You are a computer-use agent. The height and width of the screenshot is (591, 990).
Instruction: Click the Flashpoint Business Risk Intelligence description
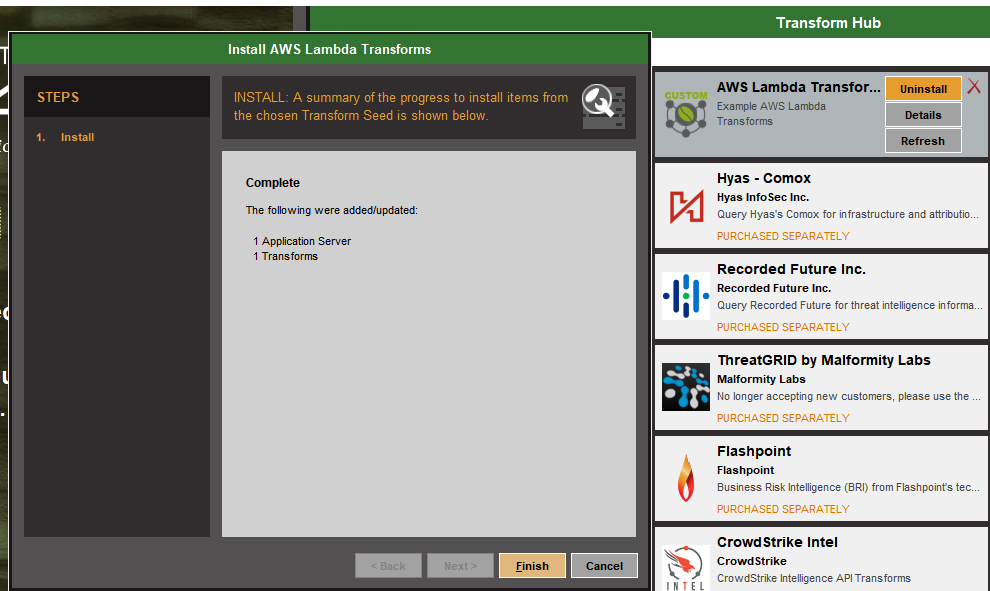[848, 487]
